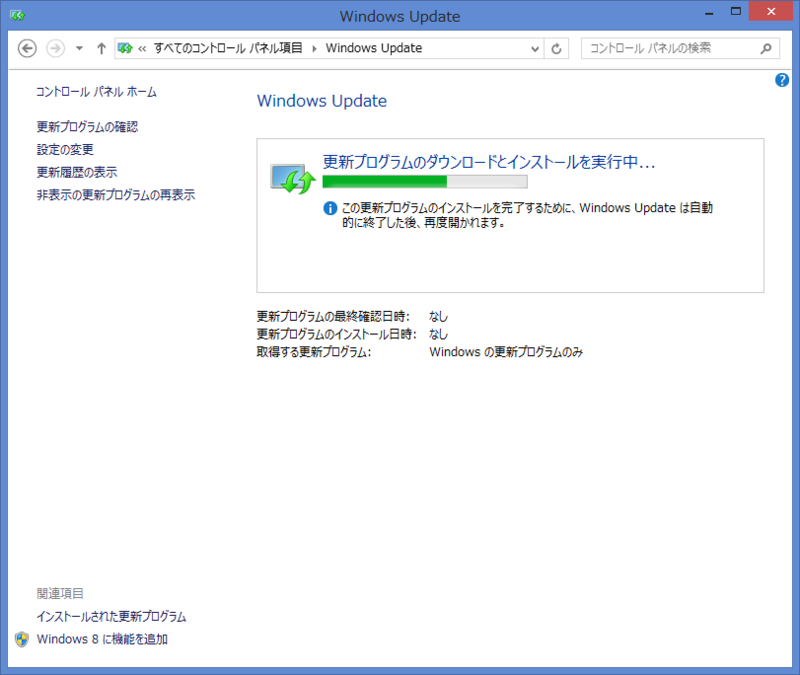The height and width of the screenshot is (675, 800).
Task: Maximize the Windows Update window
Action: 736,11
